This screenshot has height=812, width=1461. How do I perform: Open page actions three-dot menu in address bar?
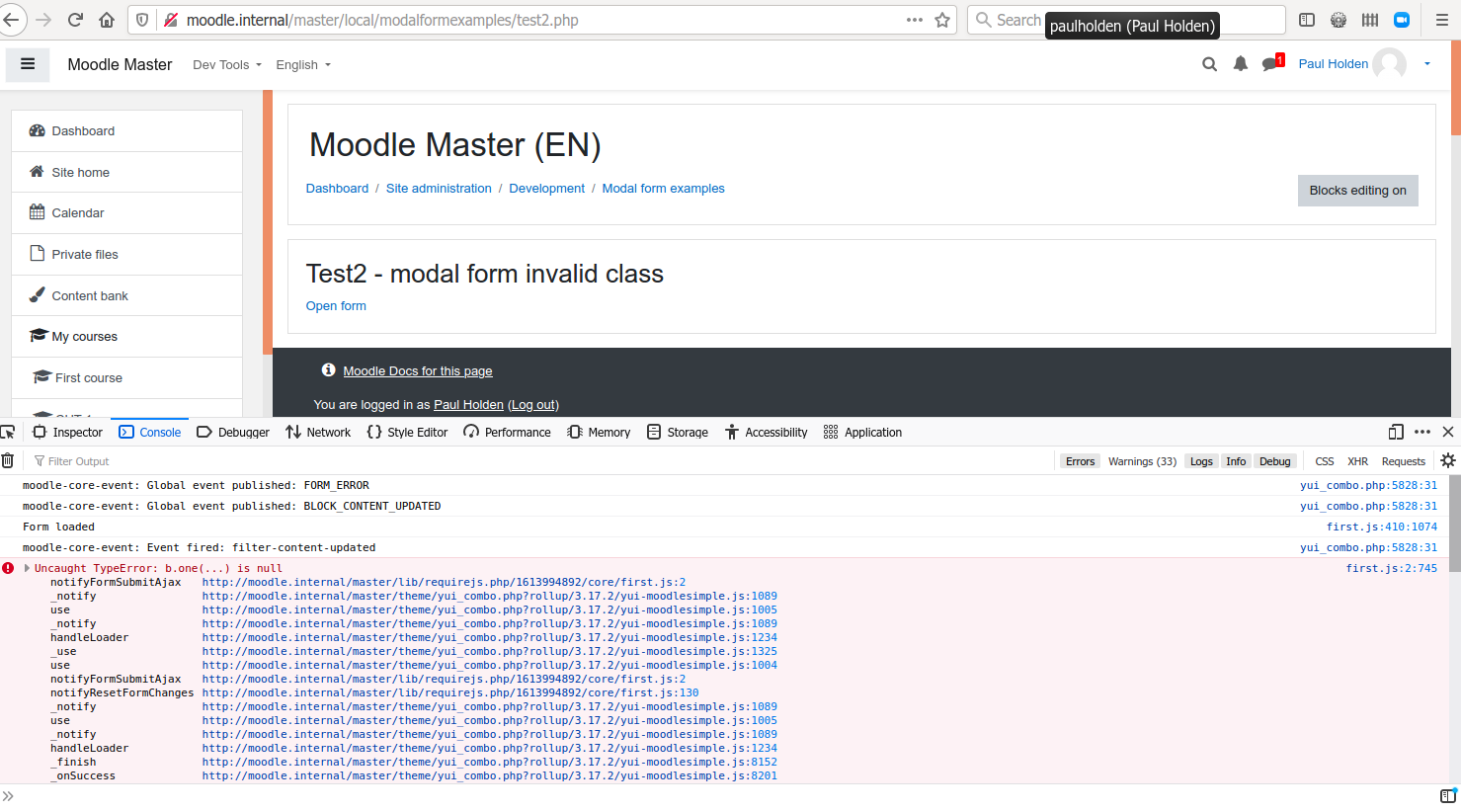coord(915,20)
